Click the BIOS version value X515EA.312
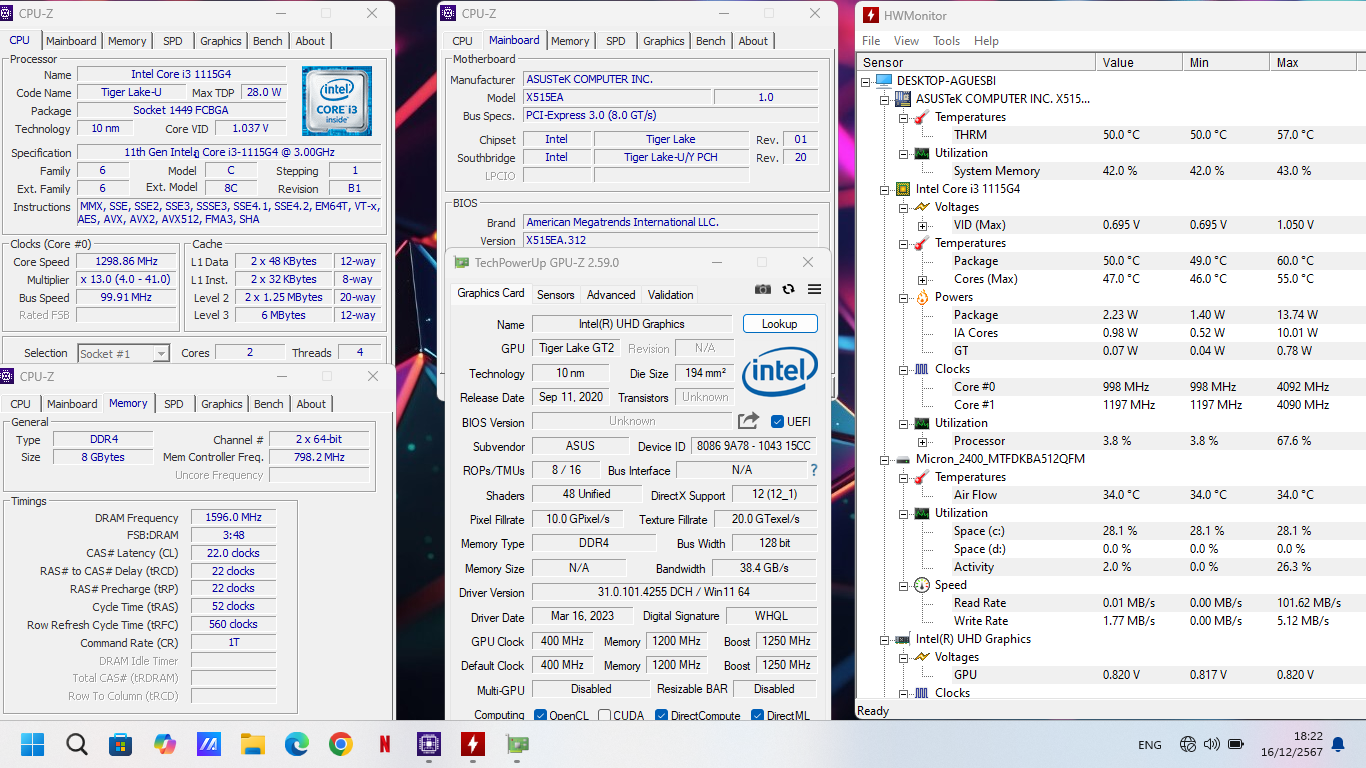 tap(670, 241)
